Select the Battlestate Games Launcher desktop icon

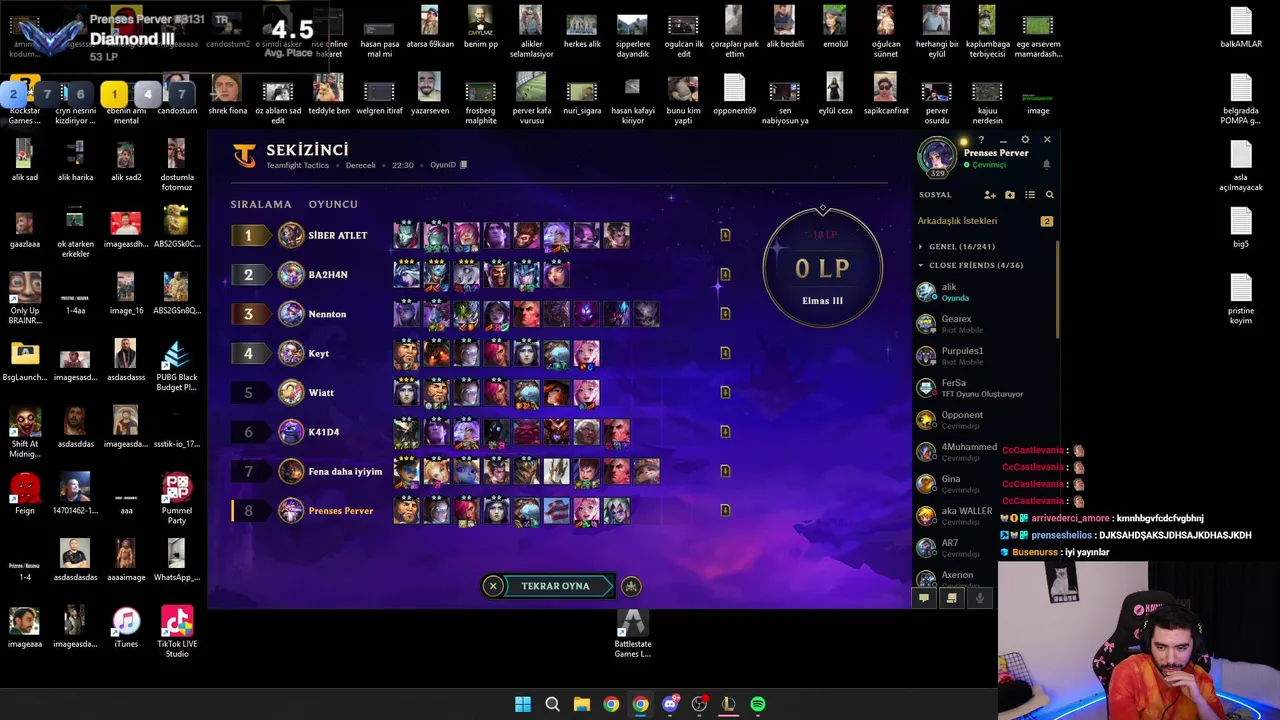pos(632,634)
